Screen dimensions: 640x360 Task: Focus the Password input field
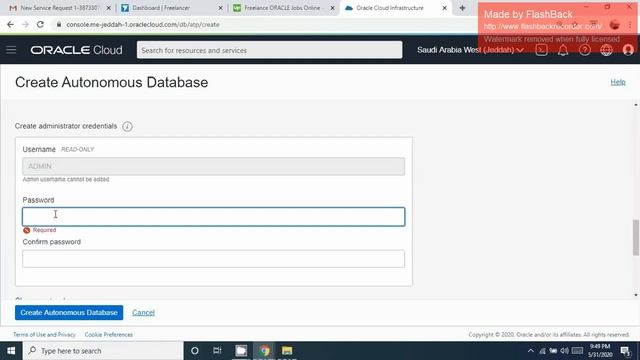tap(213, 217)
